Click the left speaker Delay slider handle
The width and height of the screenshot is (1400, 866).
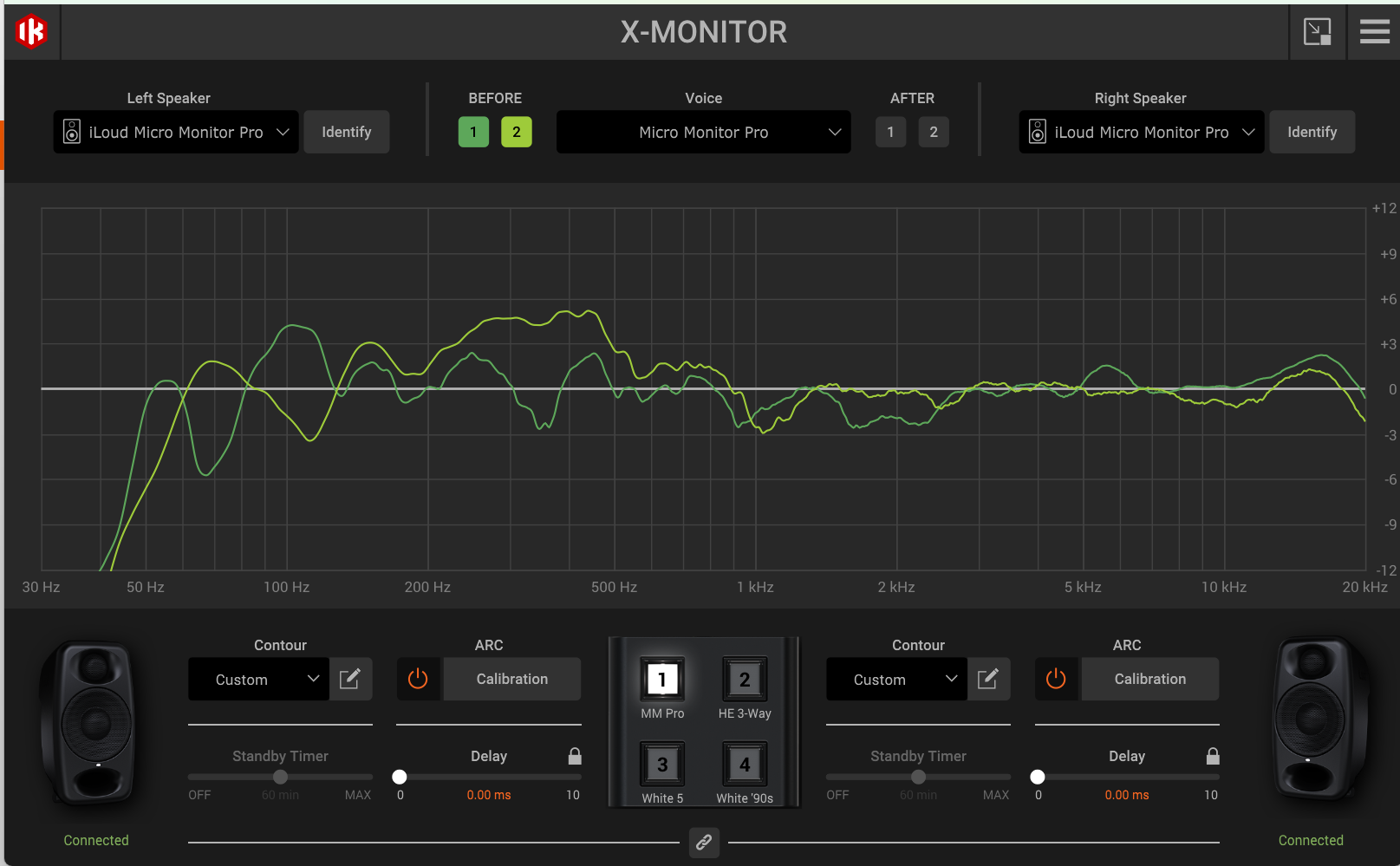point(400,777)
